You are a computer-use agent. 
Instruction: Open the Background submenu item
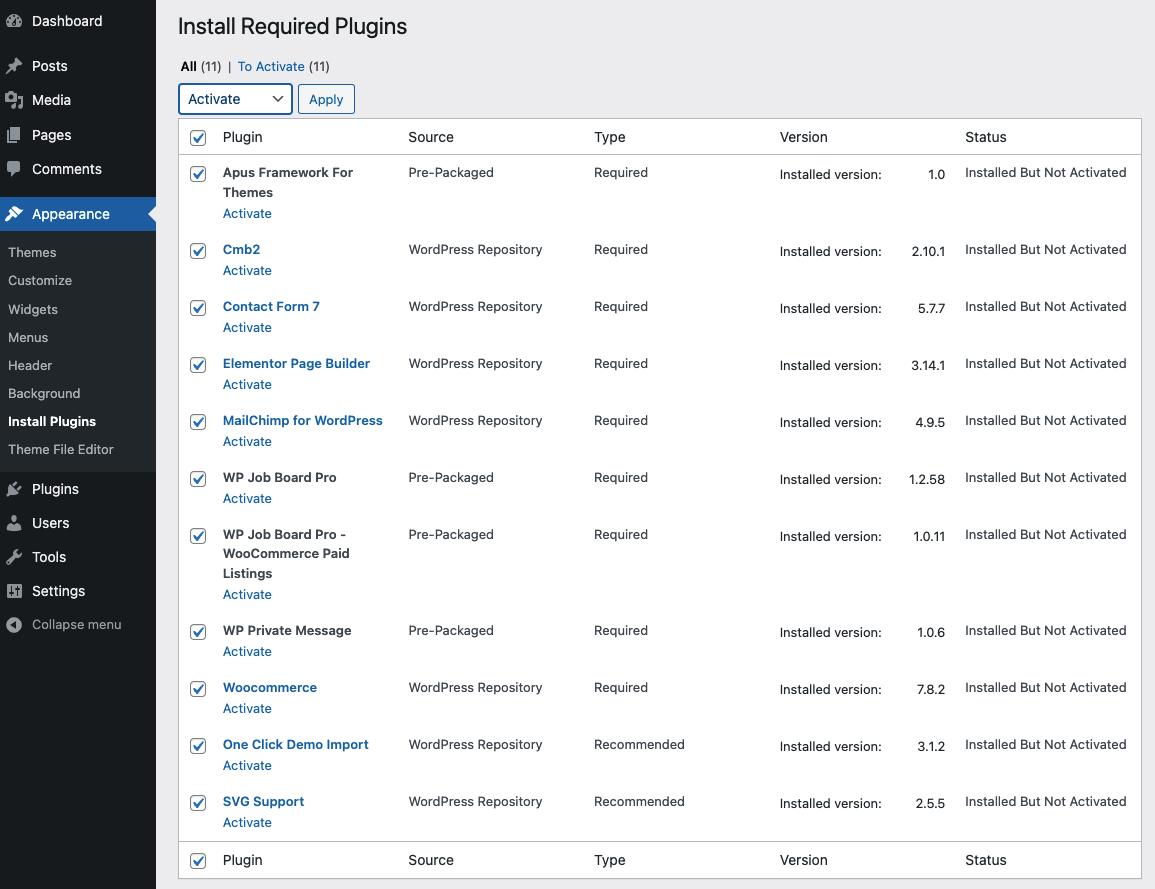[44, 393]
